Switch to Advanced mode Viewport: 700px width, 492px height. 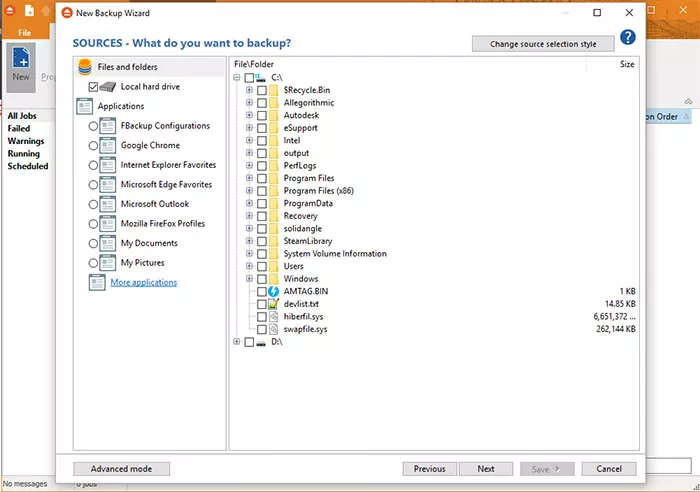121,469
